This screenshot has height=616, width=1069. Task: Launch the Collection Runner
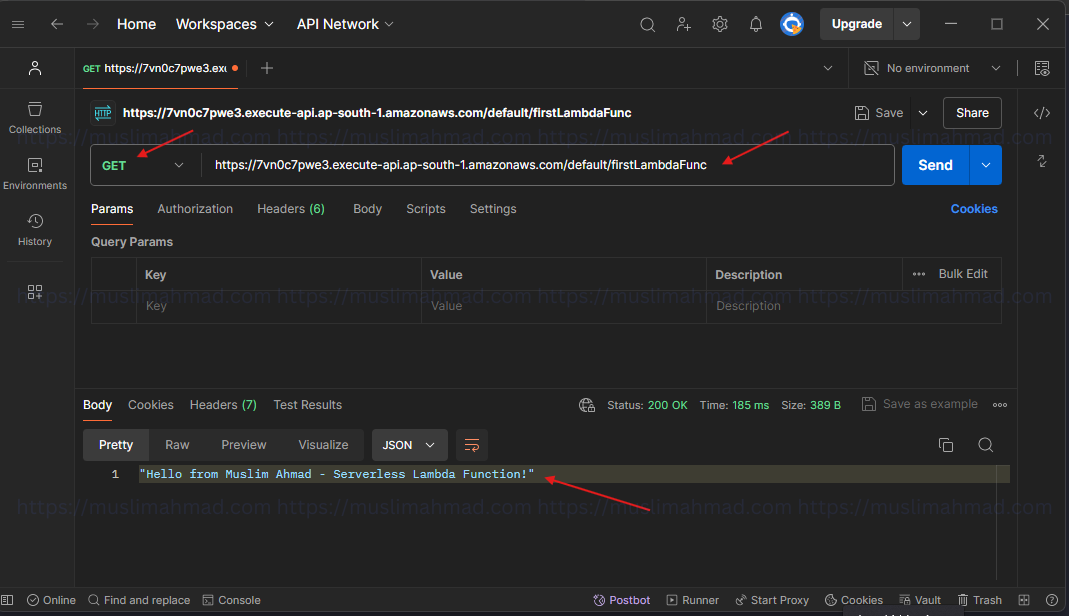point(692,600)
